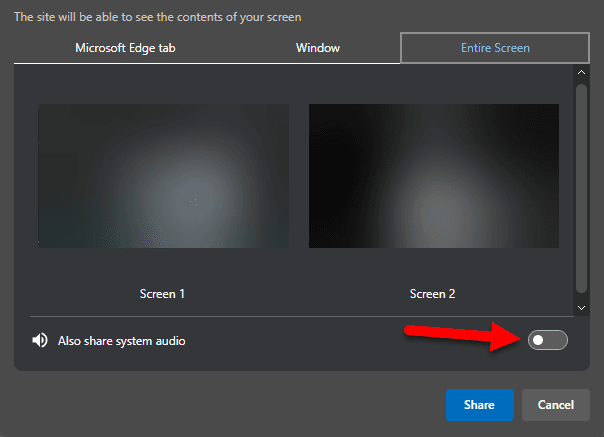
Task: Click the speaker icon beside system audio
Action: tap(40, 341)
